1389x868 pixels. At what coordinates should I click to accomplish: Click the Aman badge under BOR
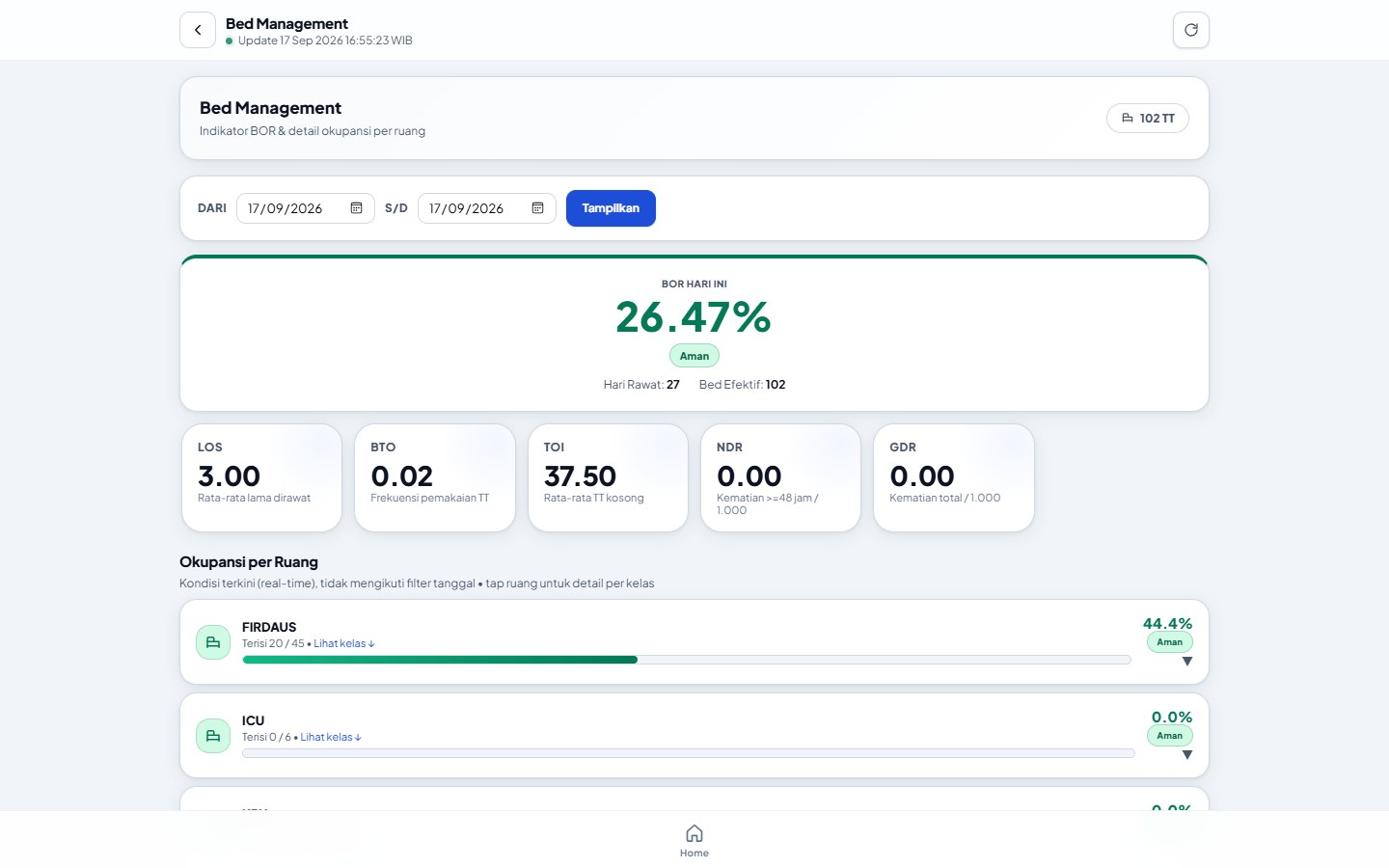694,356
